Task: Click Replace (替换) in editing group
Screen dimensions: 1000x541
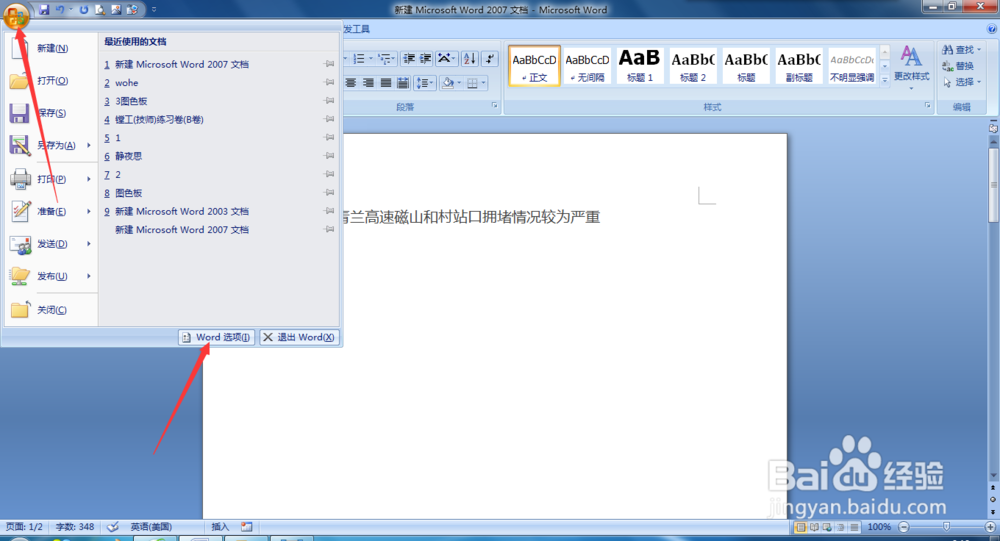Action: click(x=958, y=66)
